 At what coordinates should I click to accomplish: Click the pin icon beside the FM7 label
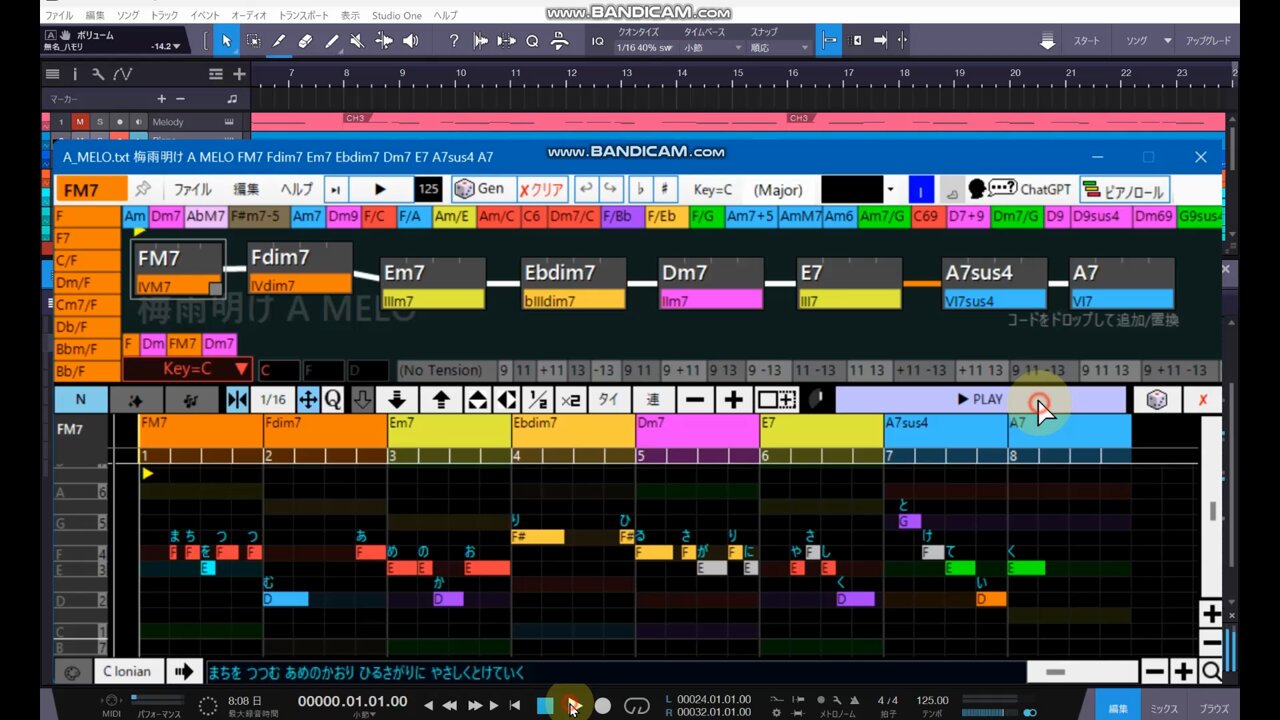(143, 189)
